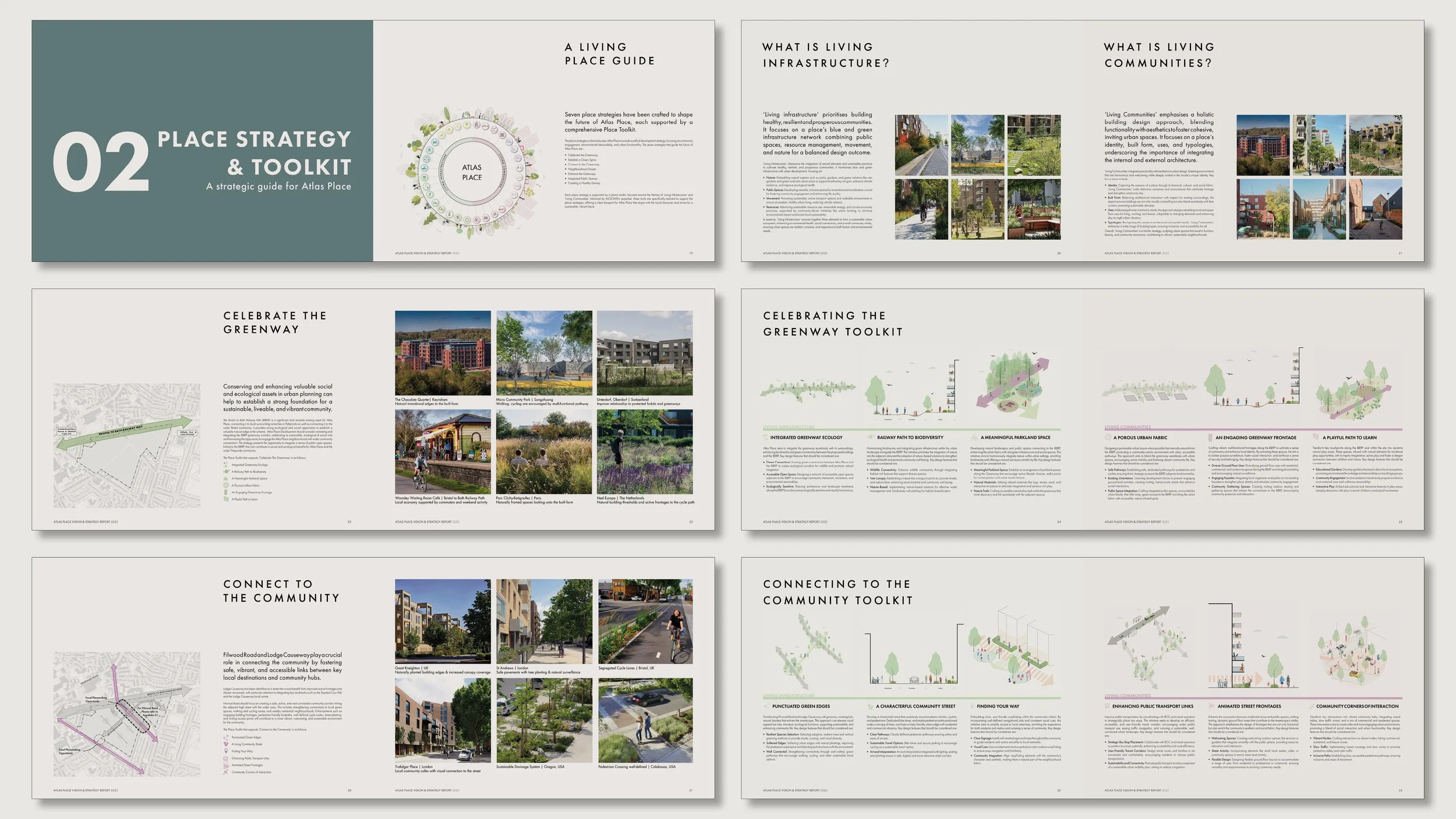Click the Celebrating the Greenway Toolkit title
Image resolution: width=1456 pixels, height=819 pixels.
(833, 323)
